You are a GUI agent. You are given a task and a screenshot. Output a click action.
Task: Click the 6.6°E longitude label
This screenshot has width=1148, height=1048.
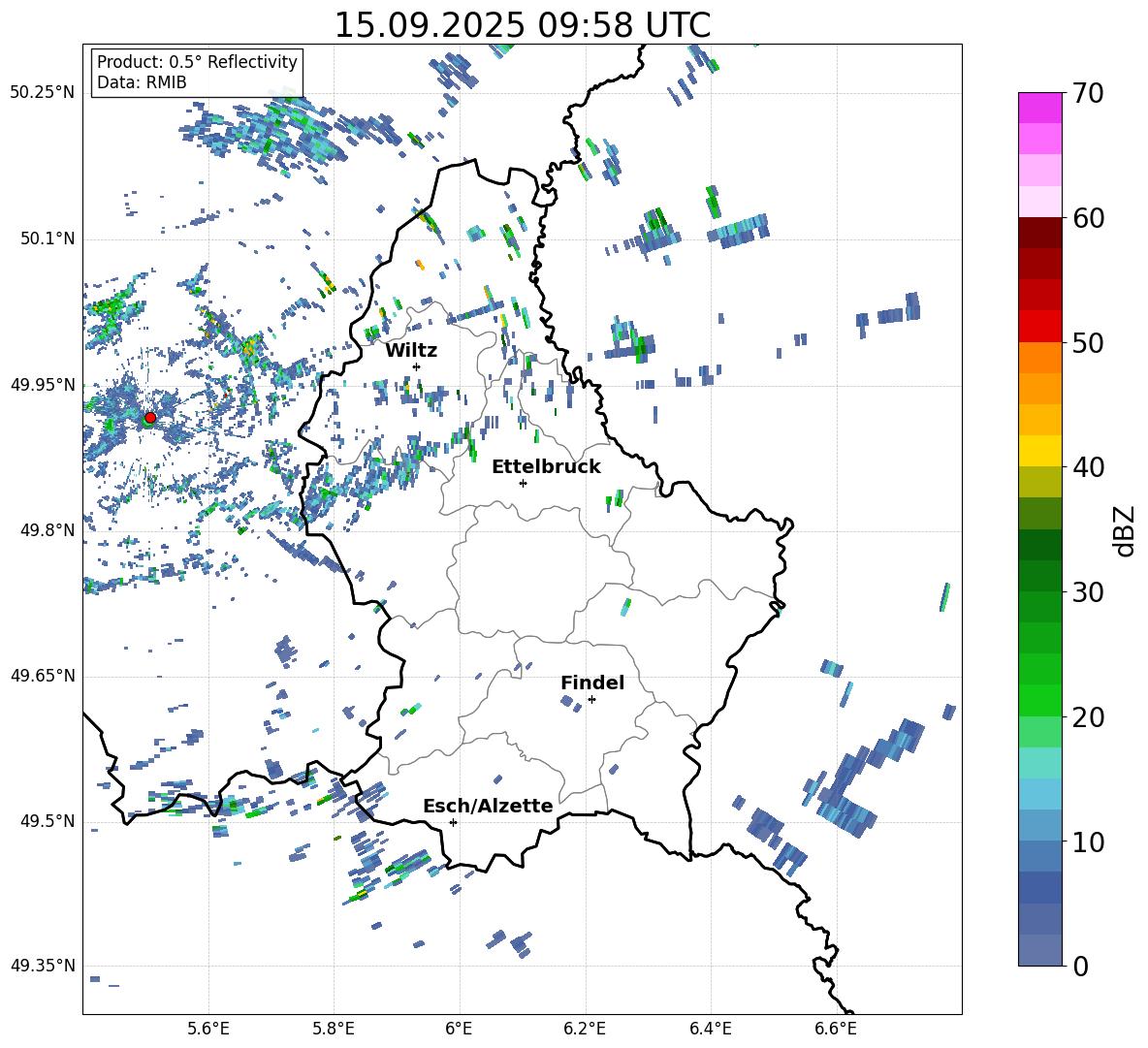pos(836,1029)
